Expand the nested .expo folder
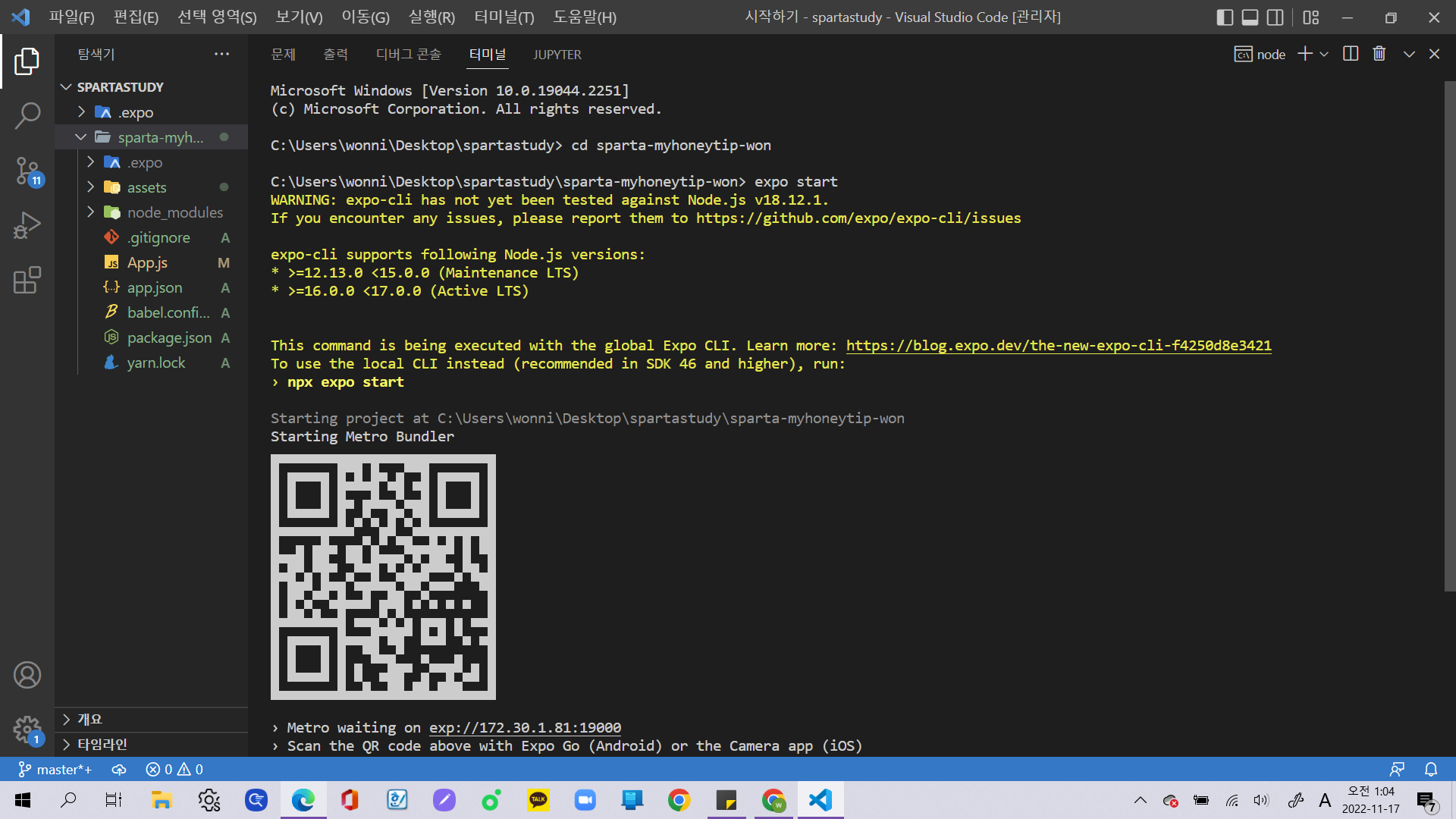1456x819 pixels. (x=152, y=162)
